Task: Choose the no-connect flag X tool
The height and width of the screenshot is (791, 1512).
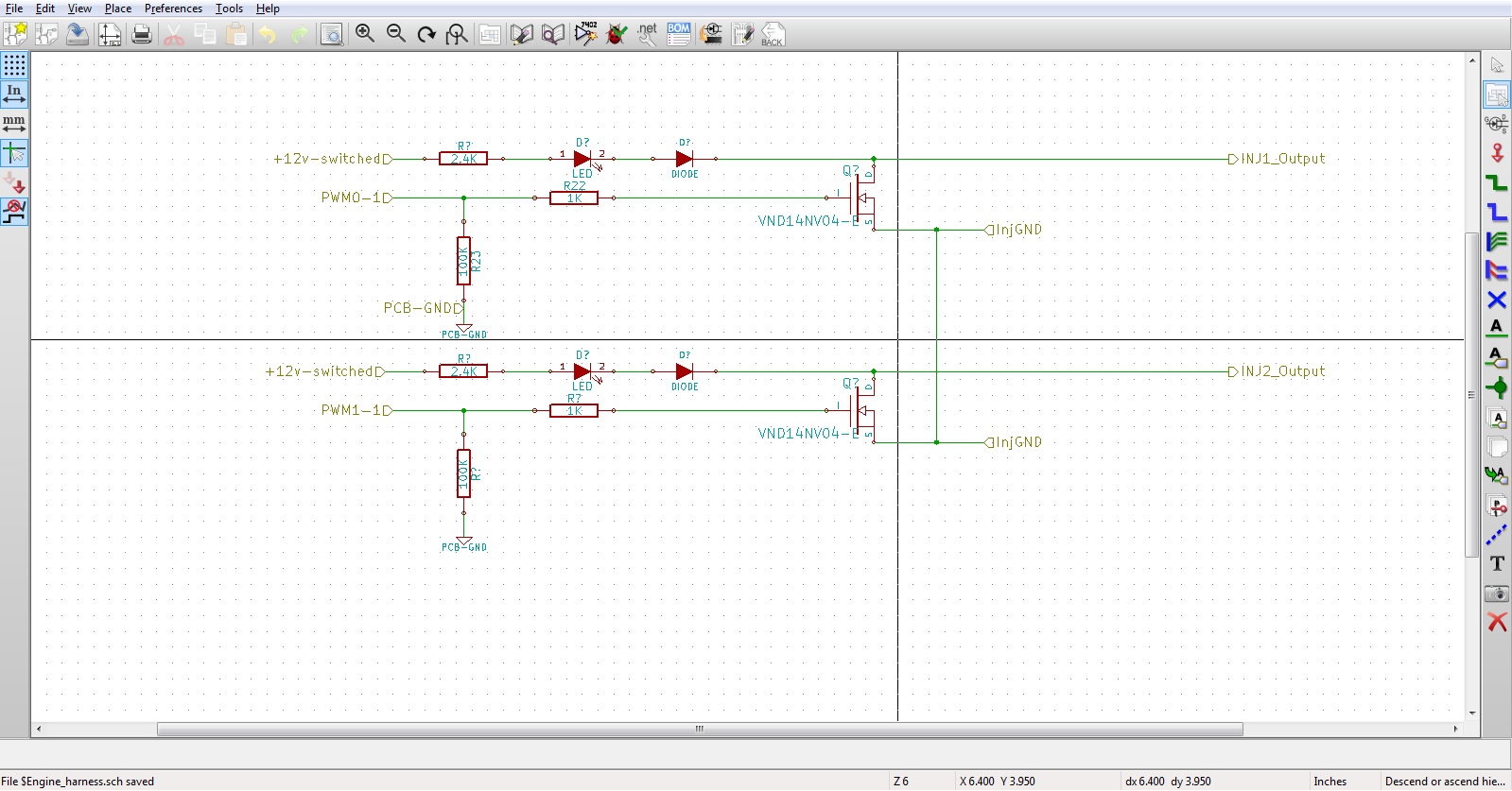Action: [1496, 301]
